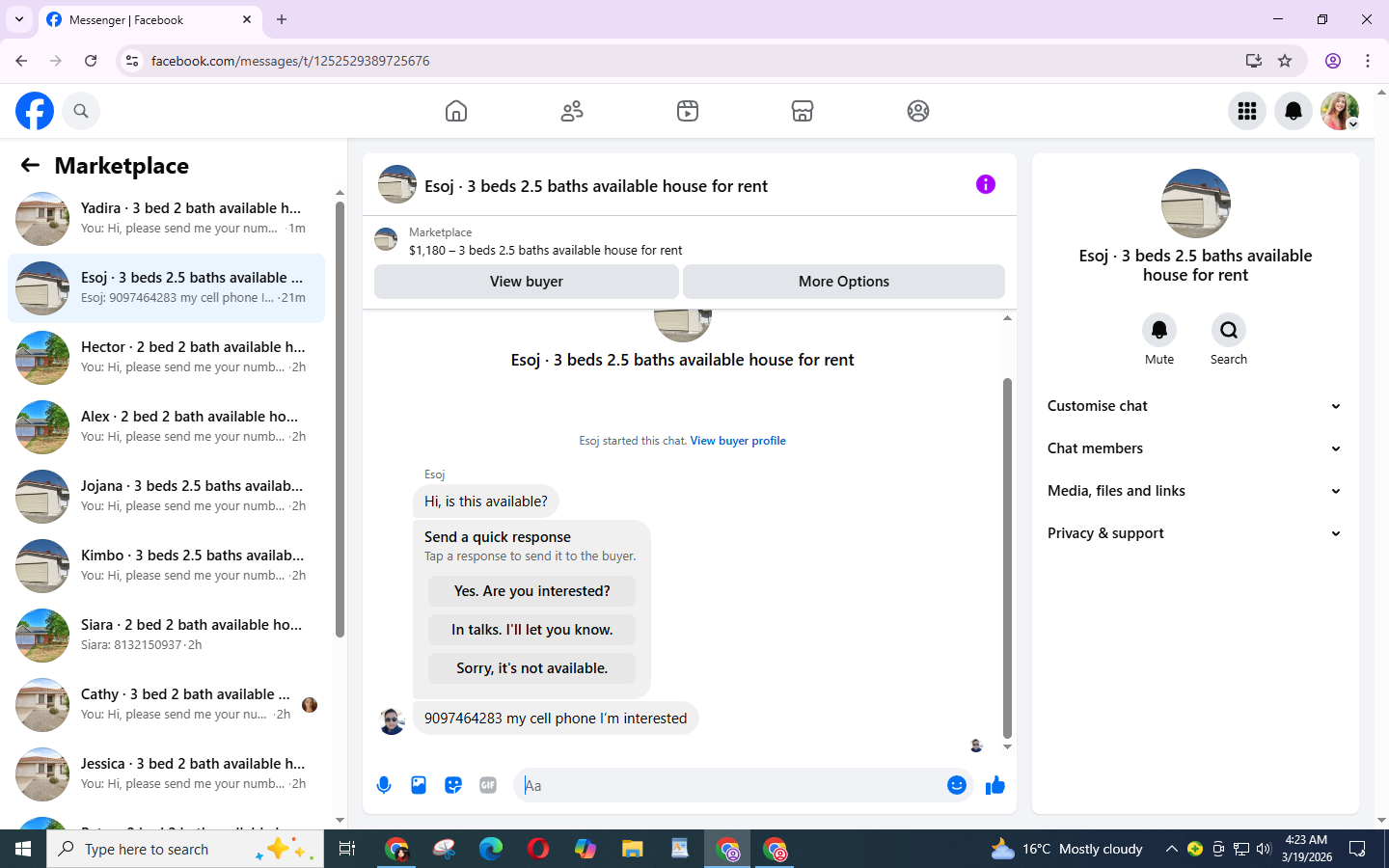The width and height of the screenshot is (1389, 868).
Task: Open the Groups icon in top navigation
Action: pyautogui.click(x=918, y=111)
